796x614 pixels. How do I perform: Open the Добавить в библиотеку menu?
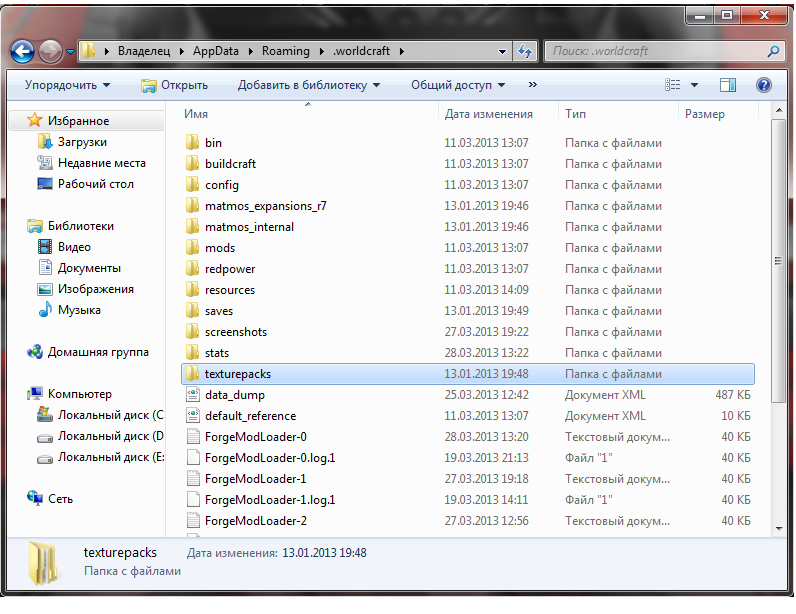pyautogui.click(x=309, y=85)
